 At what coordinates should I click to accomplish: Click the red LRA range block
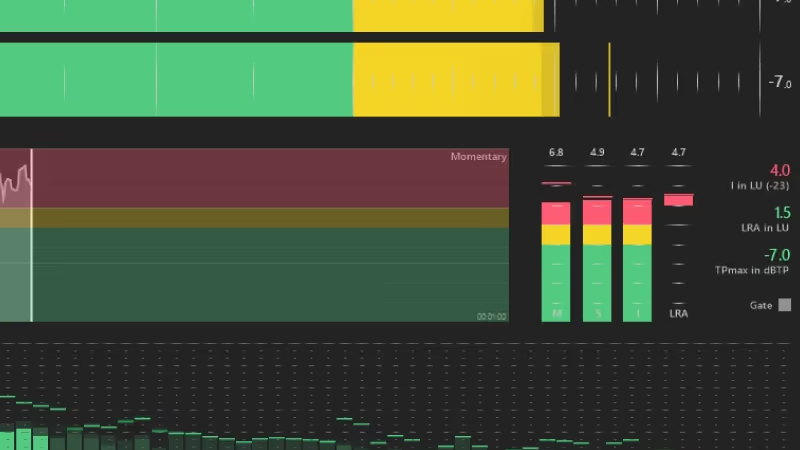(679, 200)
